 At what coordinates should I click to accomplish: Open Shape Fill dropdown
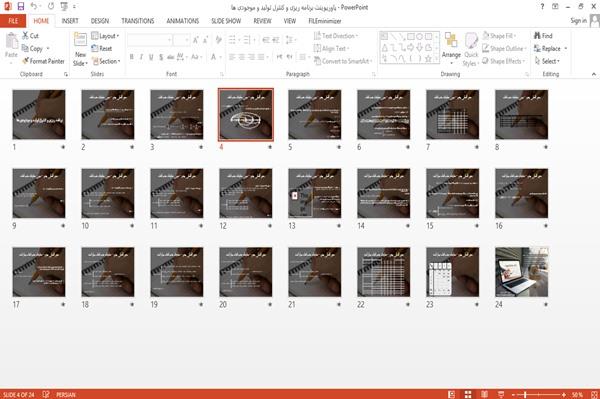[499, 36]
